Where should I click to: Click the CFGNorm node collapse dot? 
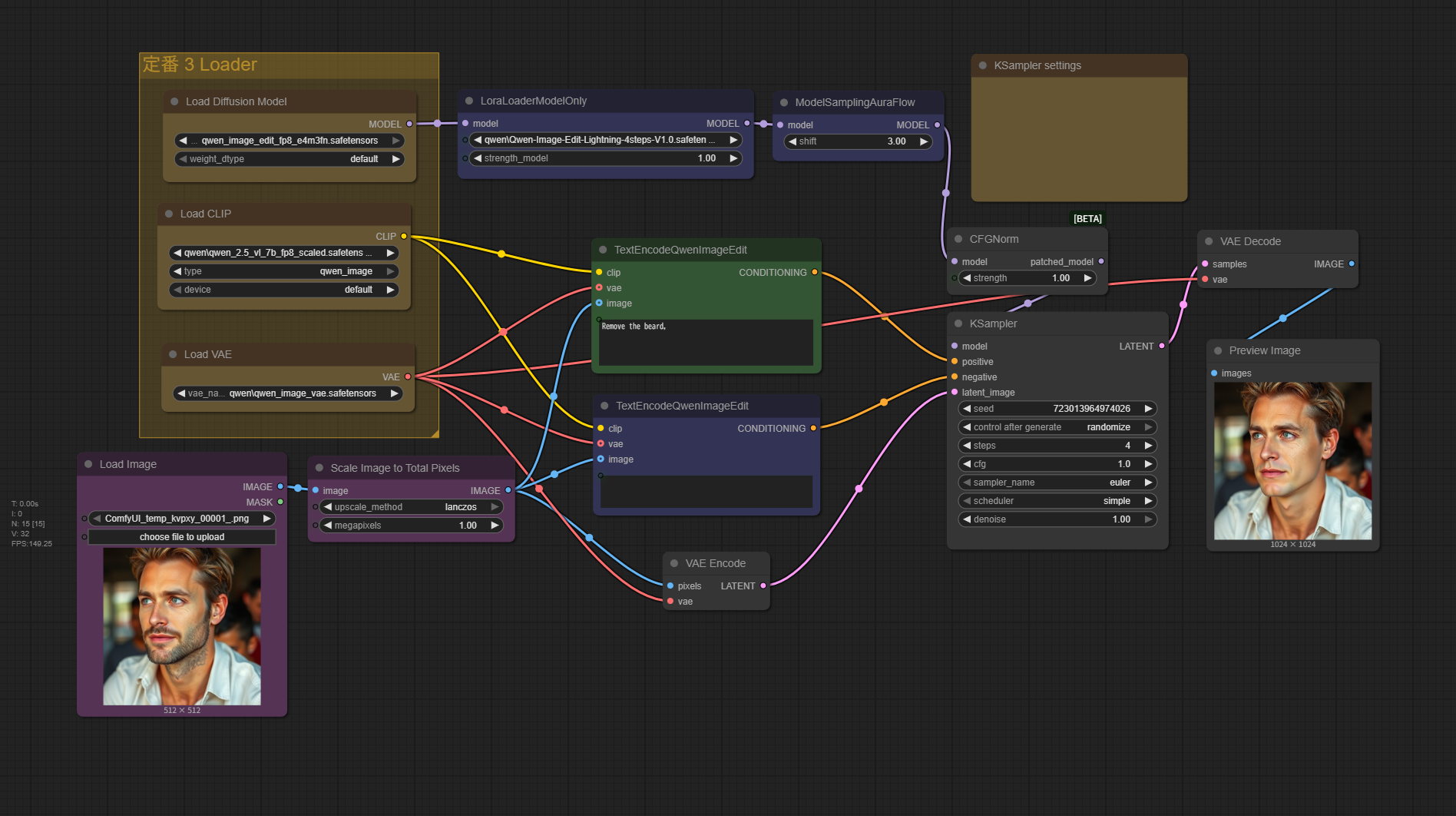(958, 239)
